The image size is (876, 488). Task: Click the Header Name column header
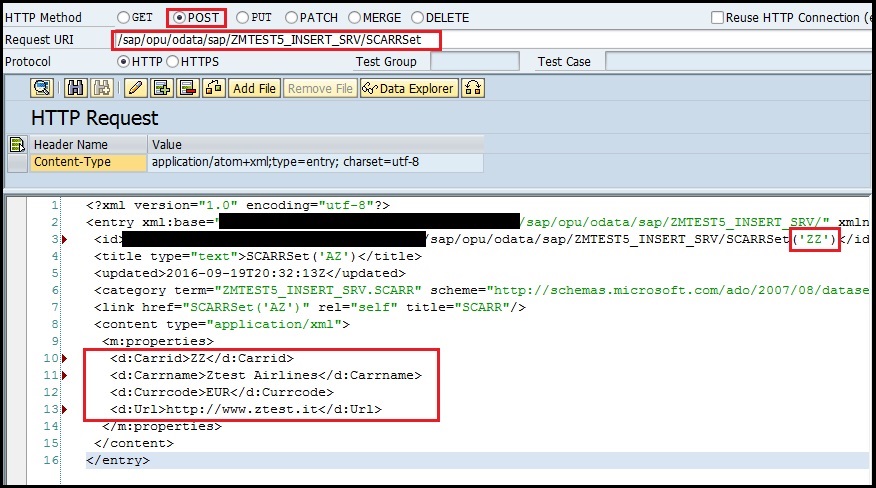coord(88,145)
